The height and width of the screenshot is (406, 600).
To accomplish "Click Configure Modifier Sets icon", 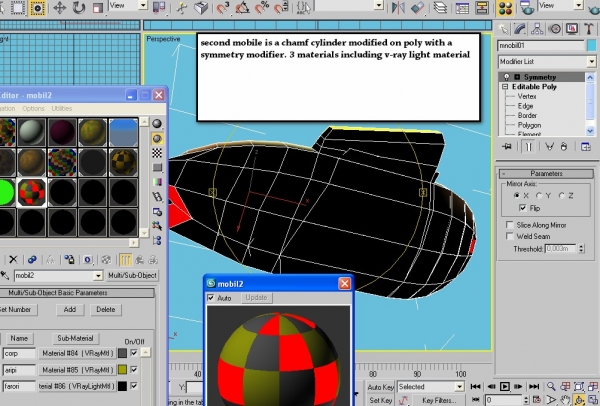I will [x=586, y=147].
